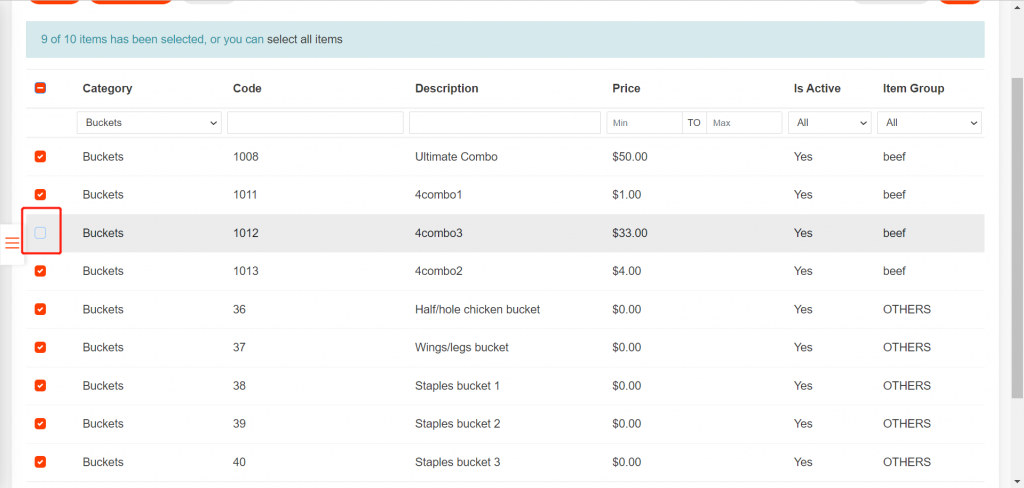Uncheck the 4combo1 row checkbox

[40, 195]
